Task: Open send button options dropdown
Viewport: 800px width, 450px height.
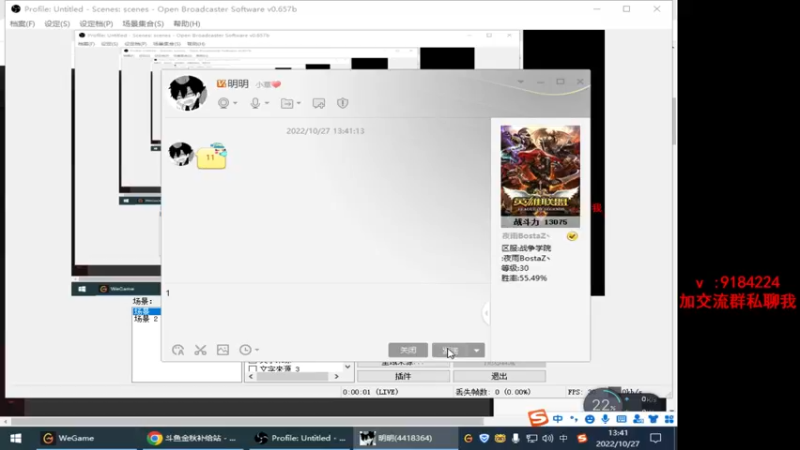Action: pos(477,351)
